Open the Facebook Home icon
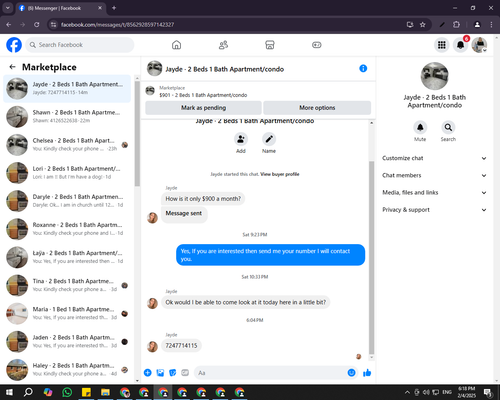Screen dimensions: 500x400 (176, 45)
